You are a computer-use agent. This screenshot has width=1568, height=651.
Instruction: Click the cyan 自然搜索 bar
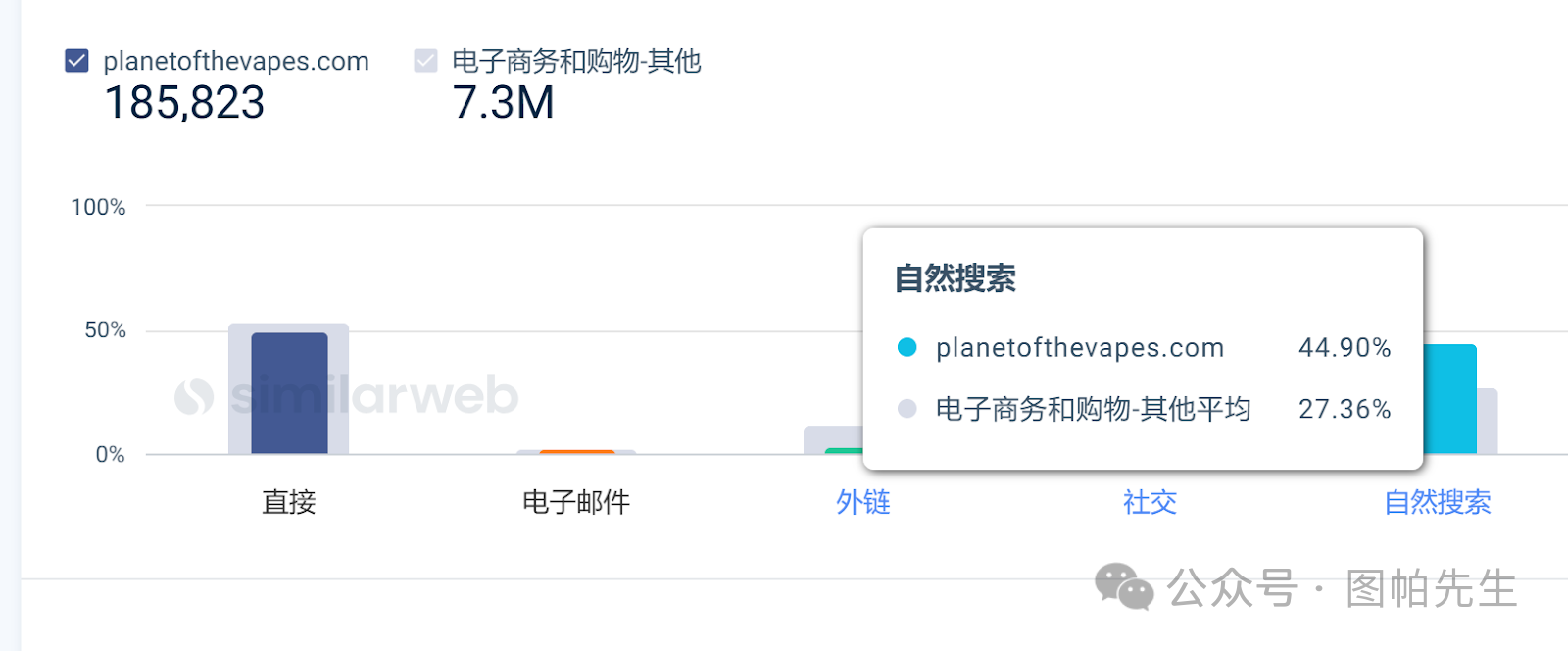pos(1449,399)
